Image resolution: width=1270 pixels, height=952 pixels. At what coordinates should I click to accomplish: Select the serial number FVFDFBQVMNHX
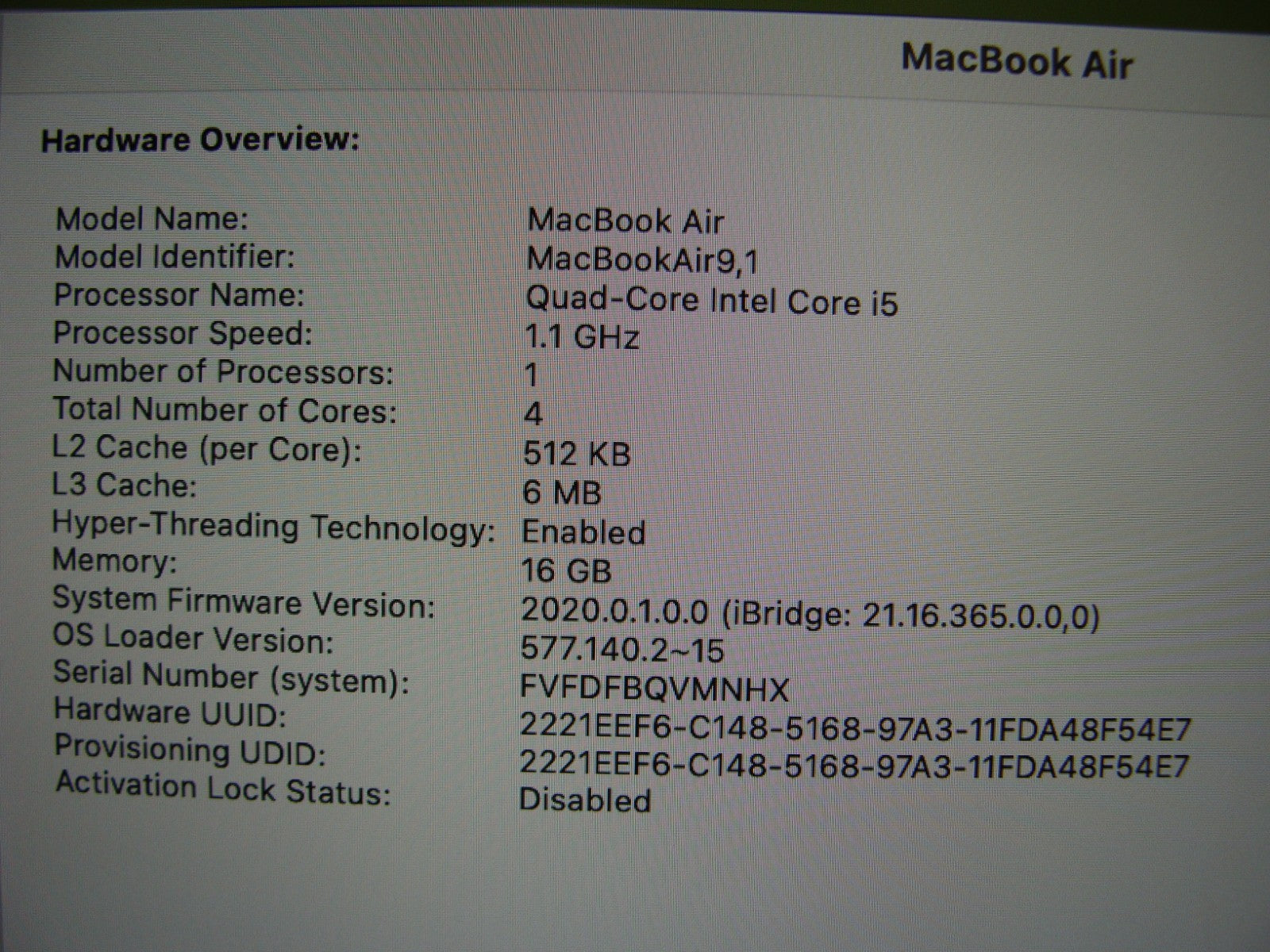click(654, 689)
